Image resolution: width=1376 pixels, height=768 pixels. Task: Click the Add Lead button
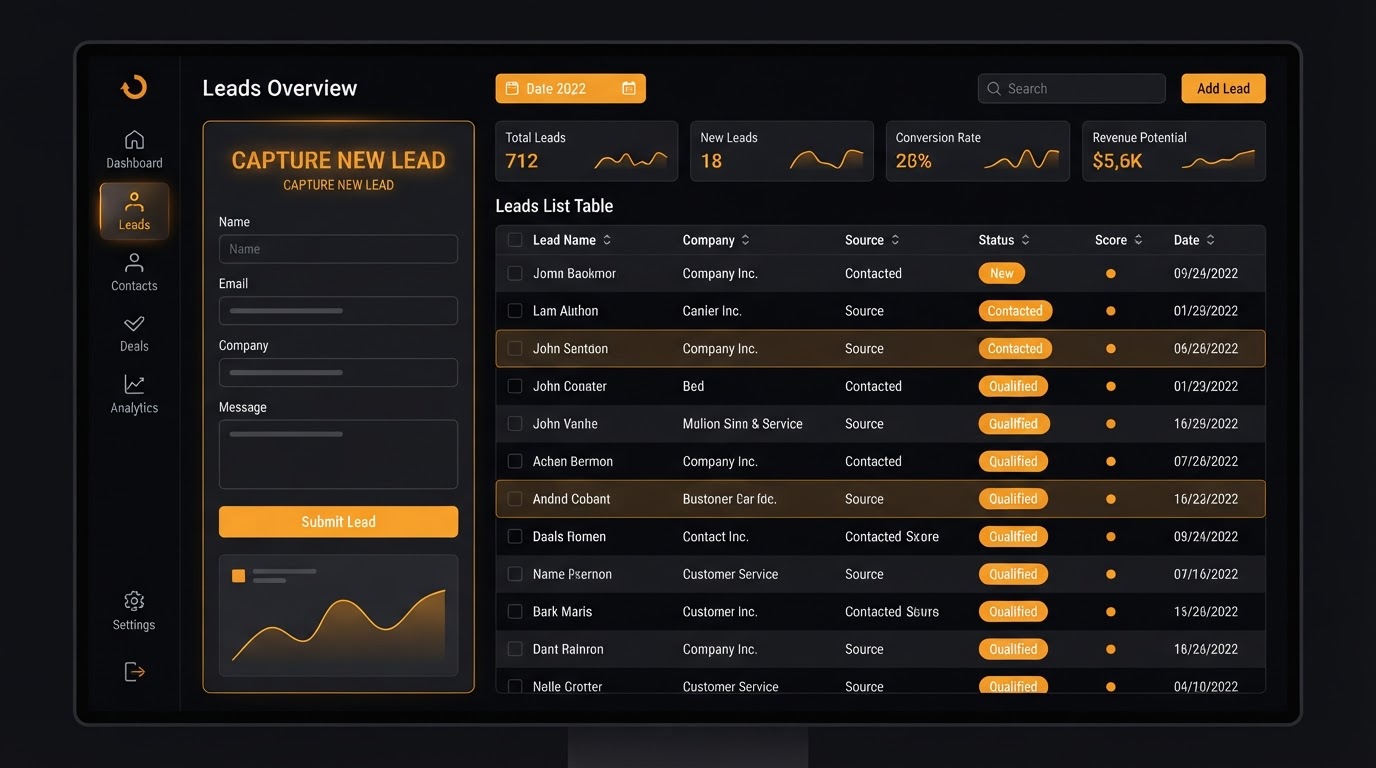click(1223, 88)
